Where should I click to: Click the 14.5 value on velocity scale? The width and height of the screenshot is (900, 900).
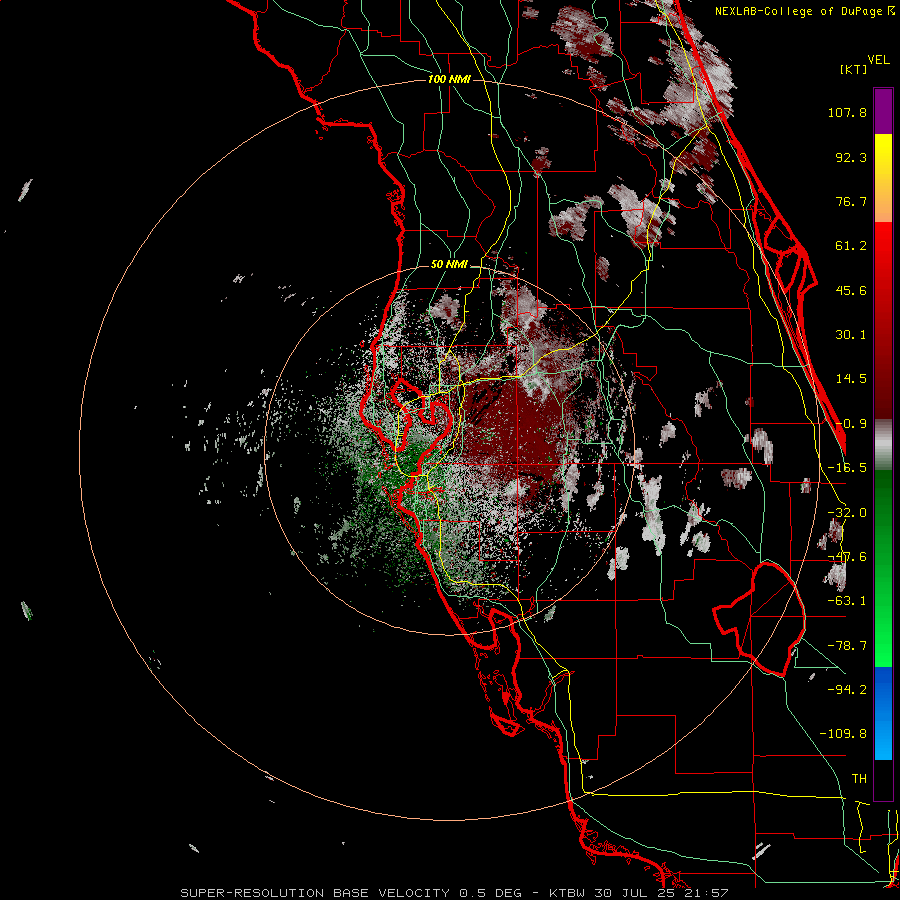(851, 379)
